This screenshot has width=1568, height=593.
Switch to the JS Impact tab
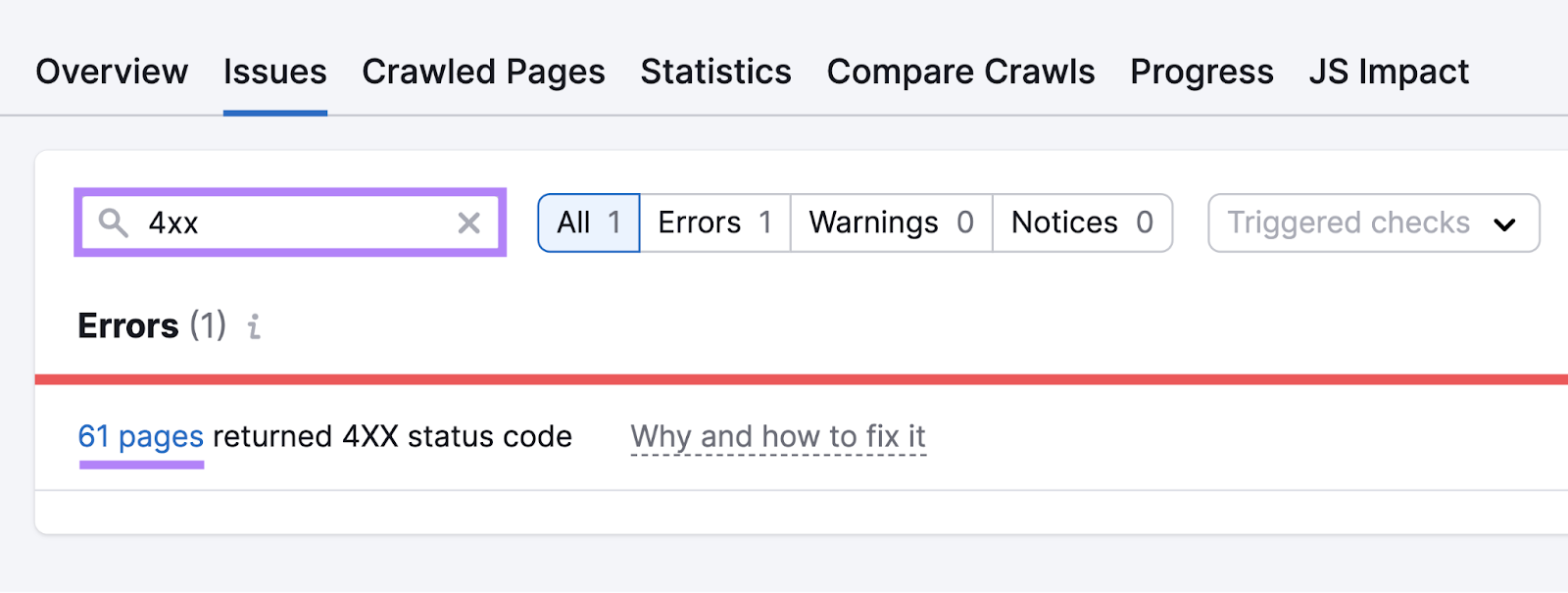point(1389,72)
